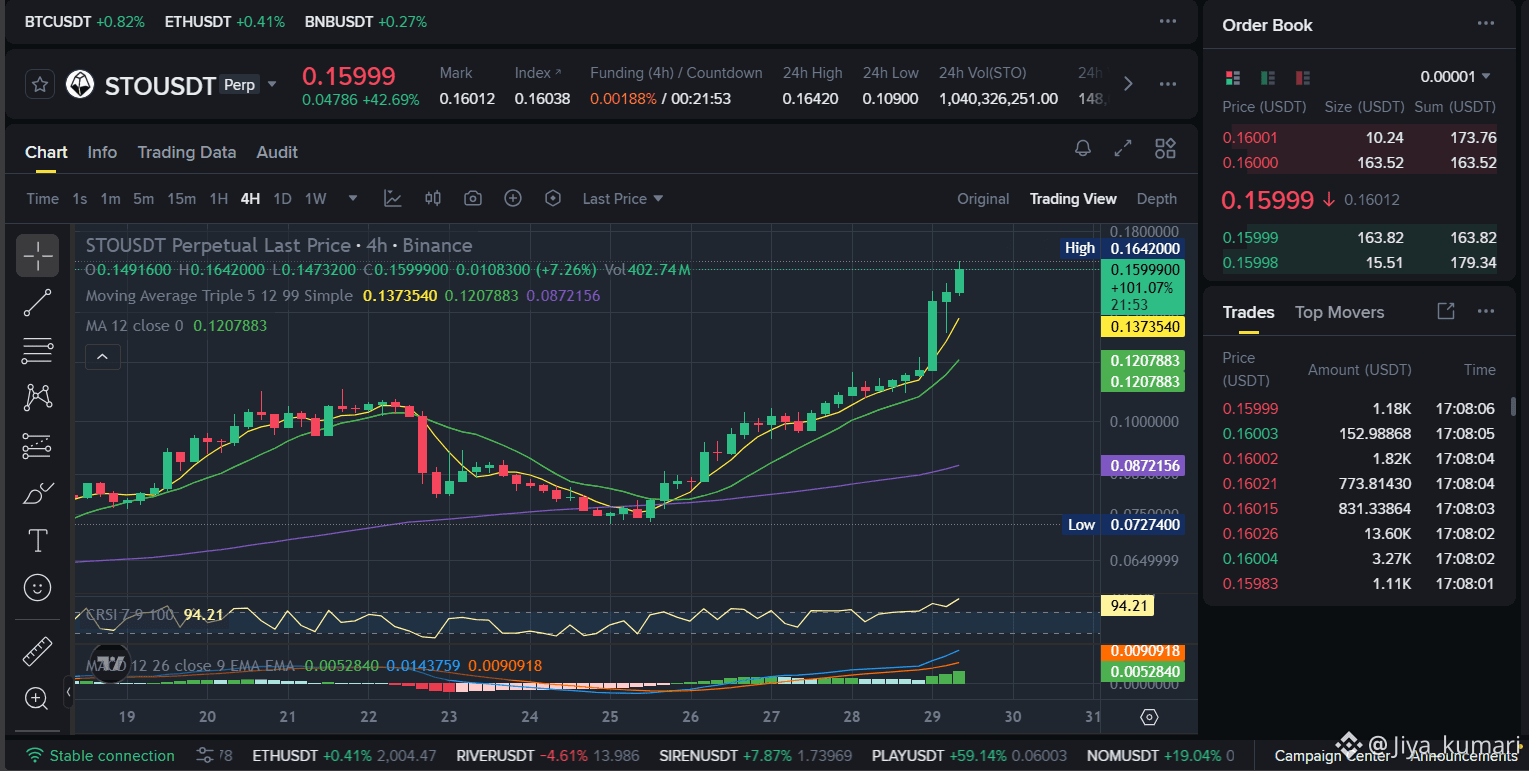
Task: Switch chart interval to 1W
Action: point(315,199)
